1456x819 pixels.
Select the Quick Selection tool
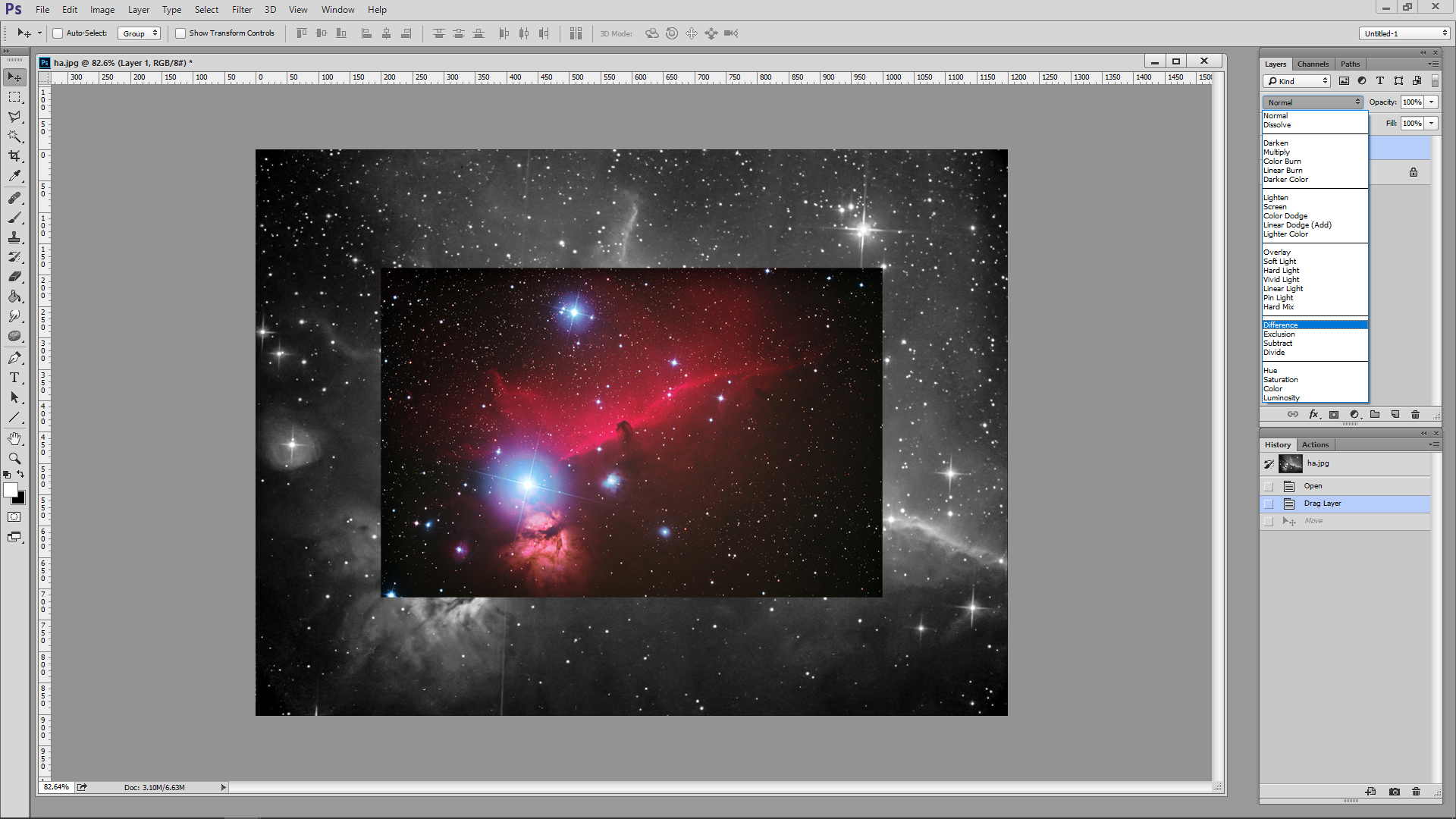pos(14,136)
